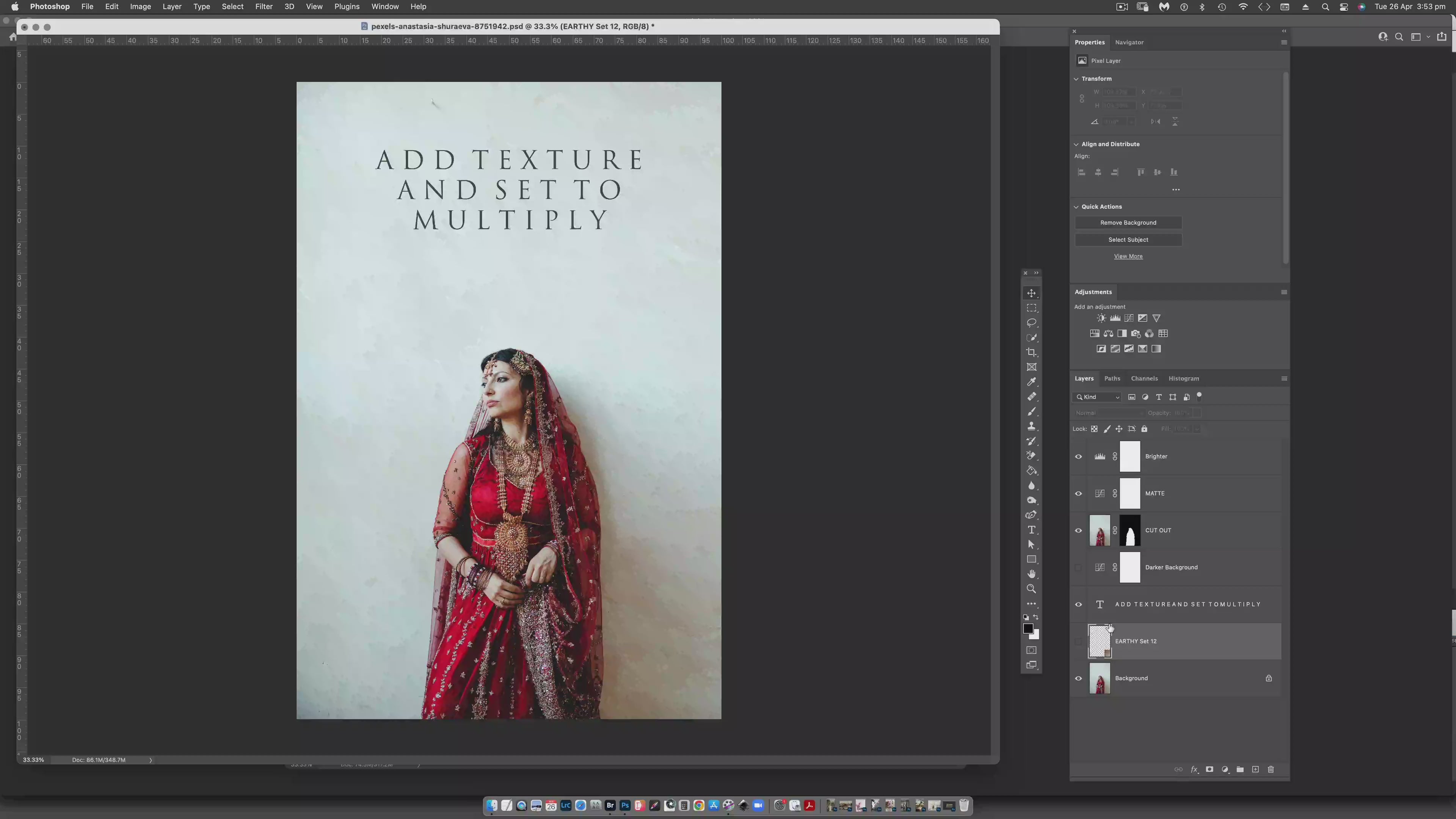Collapse the Quick Actions section
The image size is (1456, 819).
[x=1076, y=207]
